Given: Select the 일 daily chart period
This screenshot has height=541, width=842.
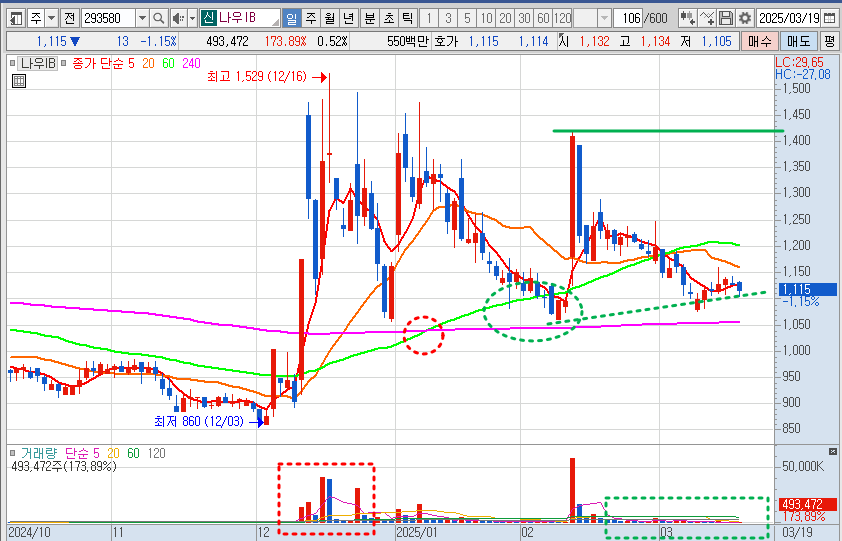Looking at the screenshot, I should [x=291, y=18].
